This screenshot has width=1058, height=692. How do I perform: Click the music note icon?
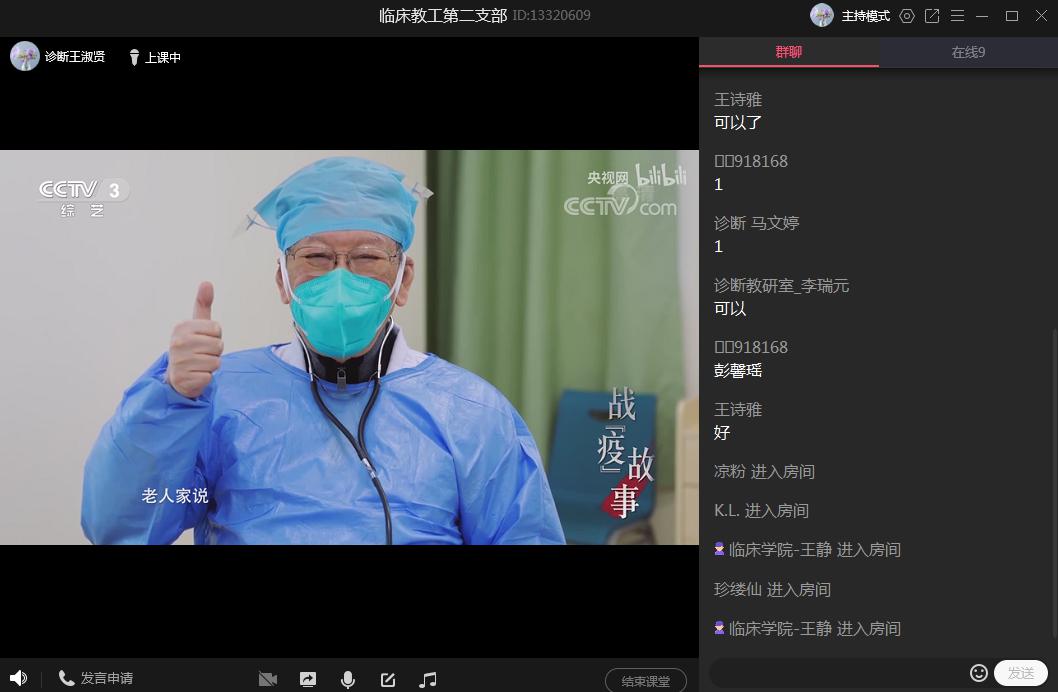coord(428,679)
